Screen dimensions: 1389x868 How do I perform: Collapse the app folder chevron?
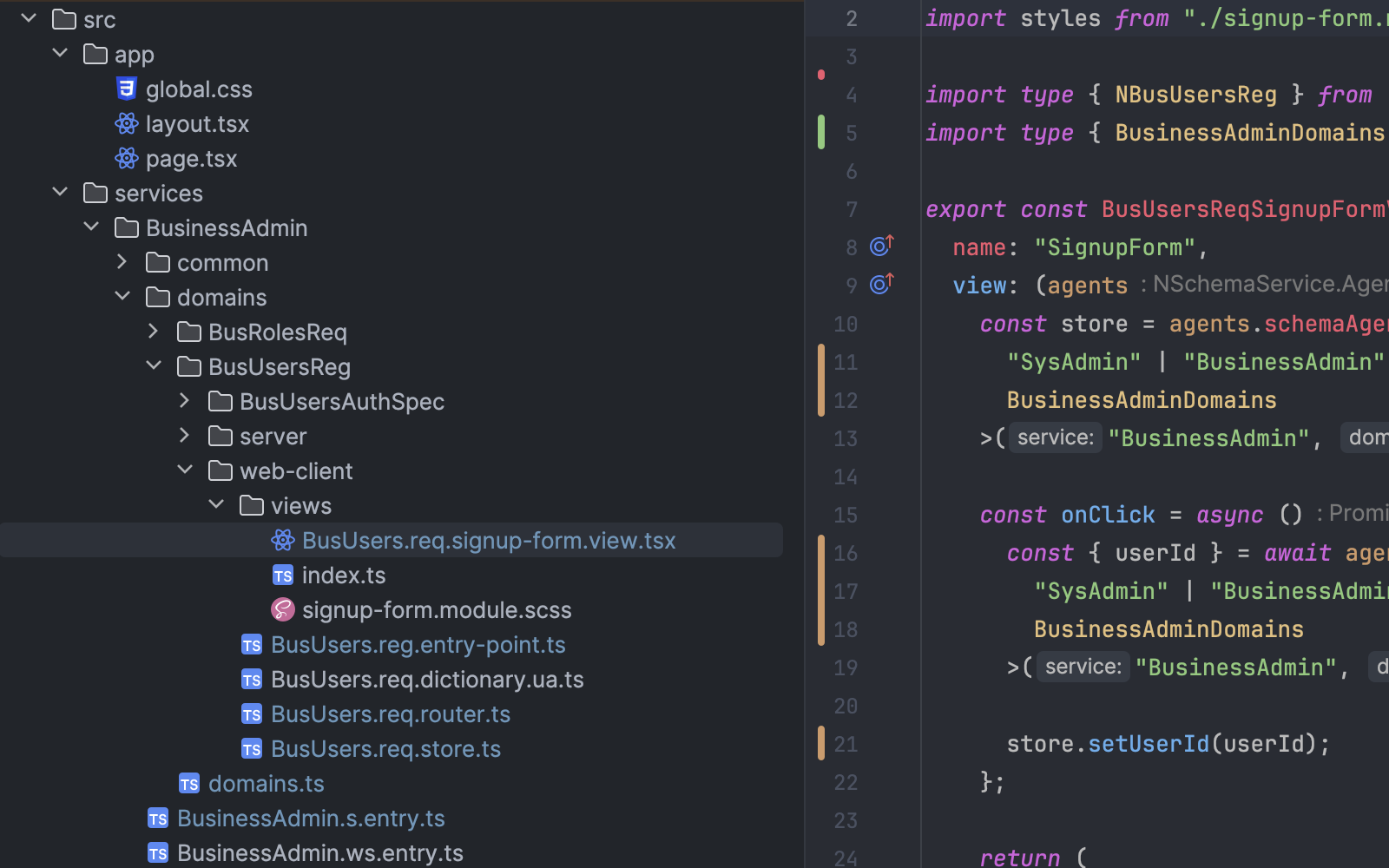[x=60, y=53]
